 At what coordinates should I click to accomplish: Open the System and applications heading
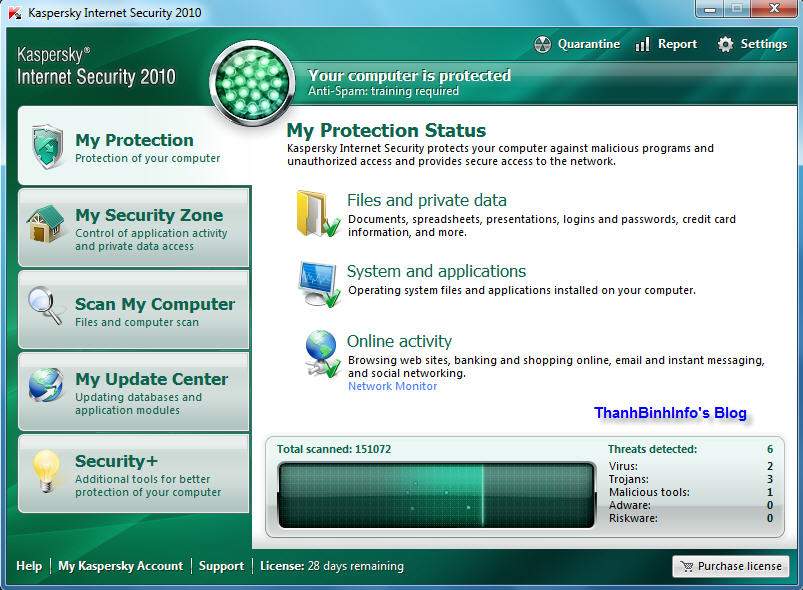click(436, 271)
